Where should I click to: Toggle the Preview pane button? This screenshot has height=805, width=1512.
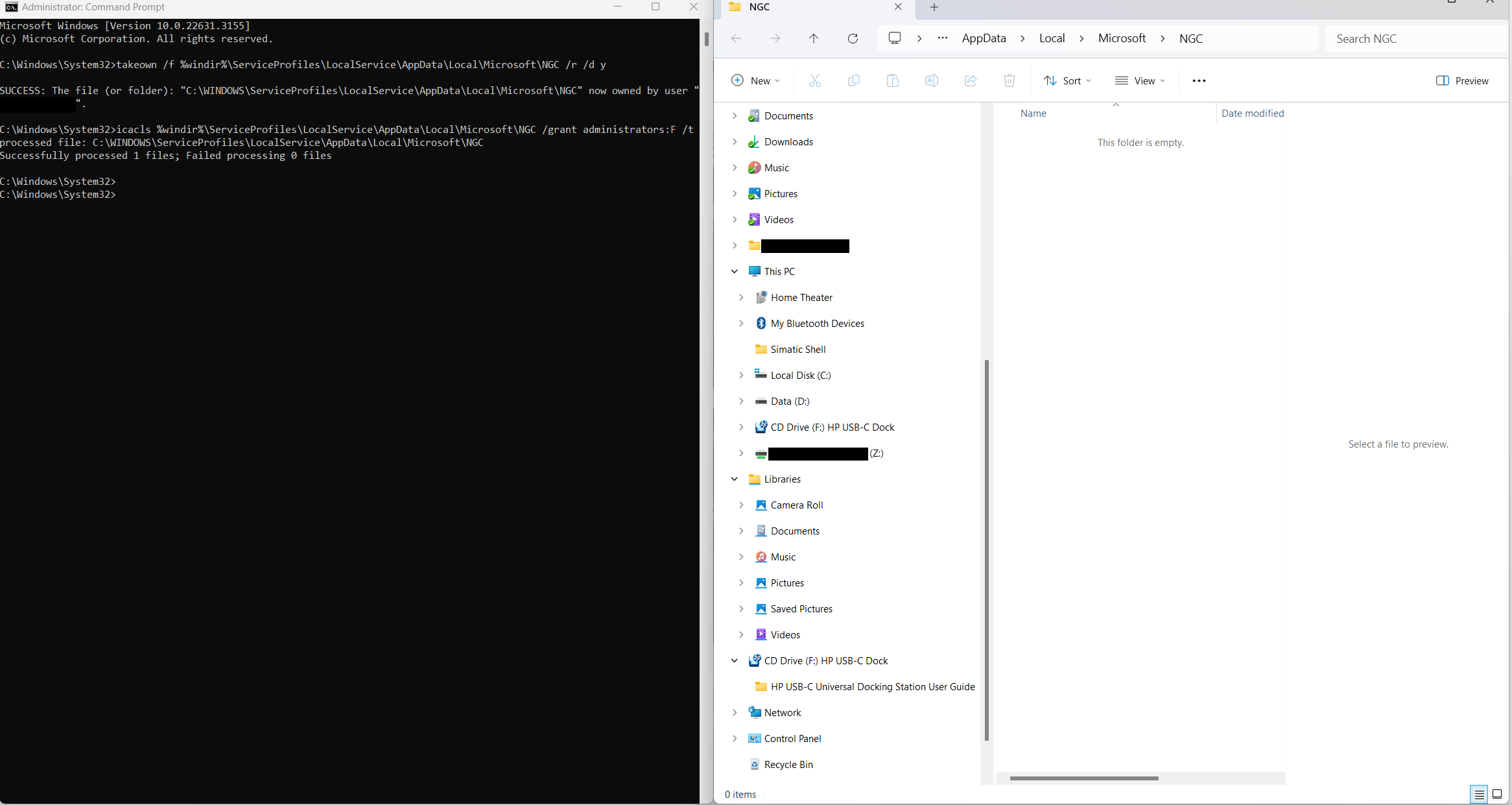pyautogui.click(x=1462, y=80)
